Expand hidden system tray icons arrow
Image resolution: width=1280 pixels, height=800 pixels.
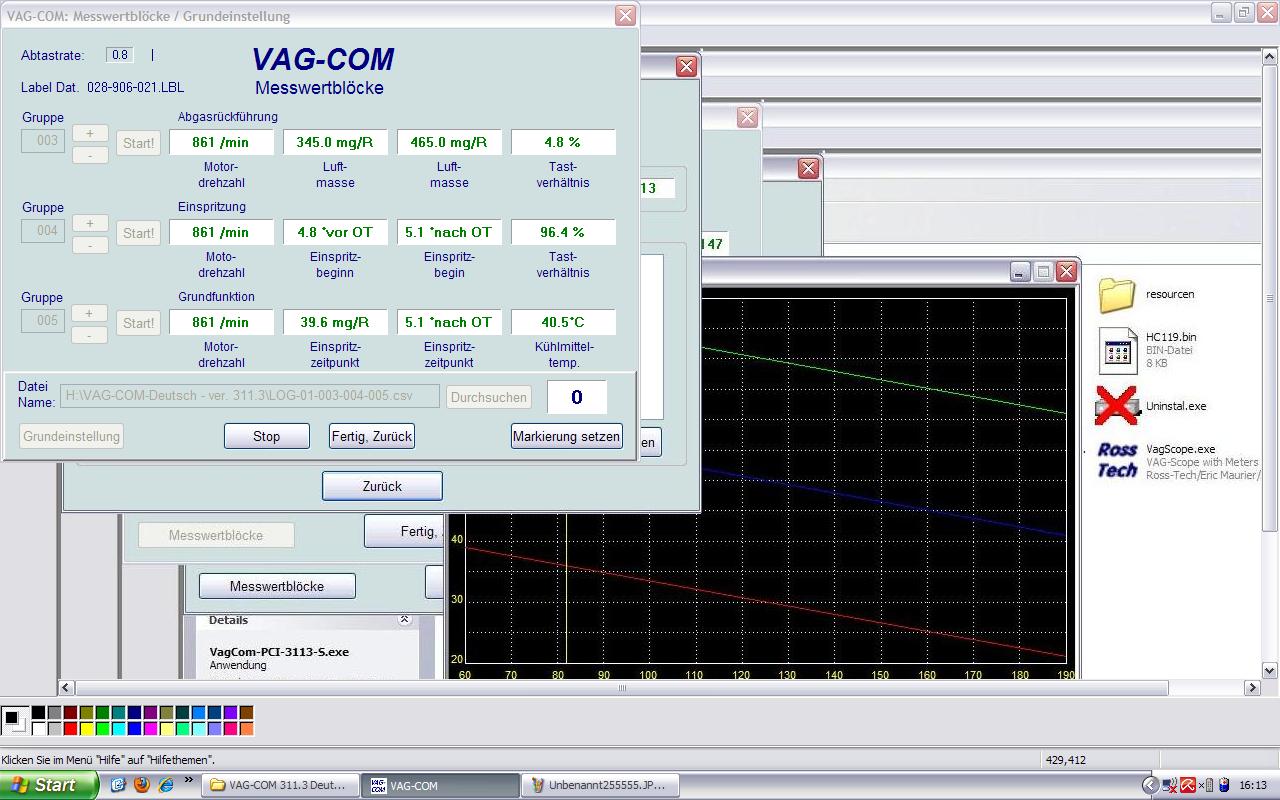1151,785
